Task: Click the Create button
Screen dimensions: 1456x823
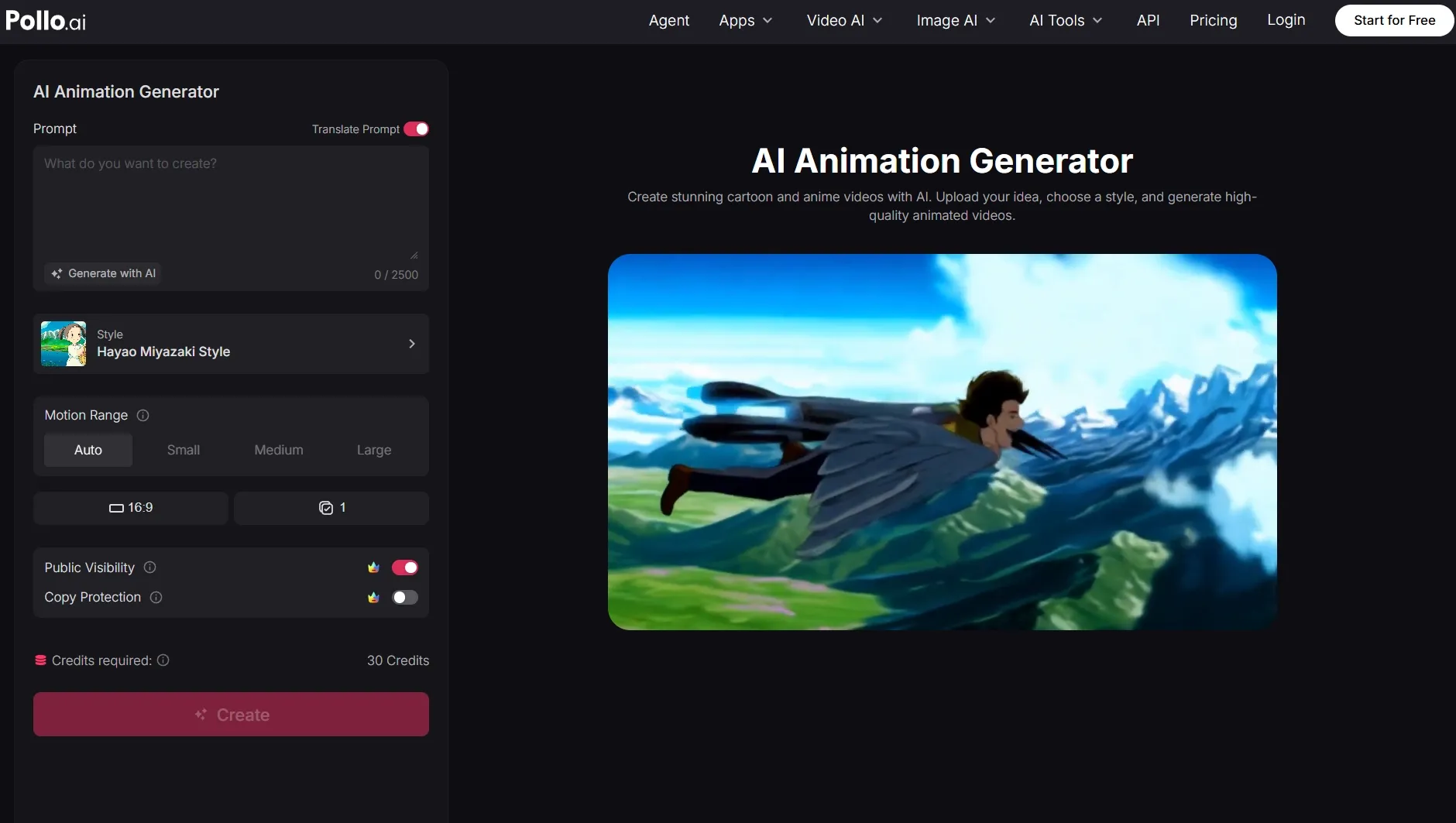Action: [231, 715]
